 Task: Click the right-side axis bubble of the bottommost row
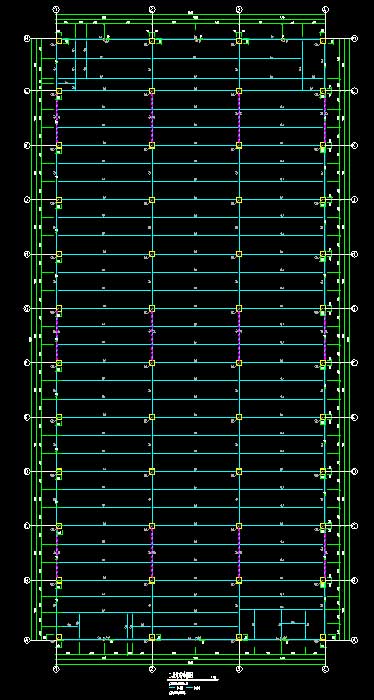355,640
